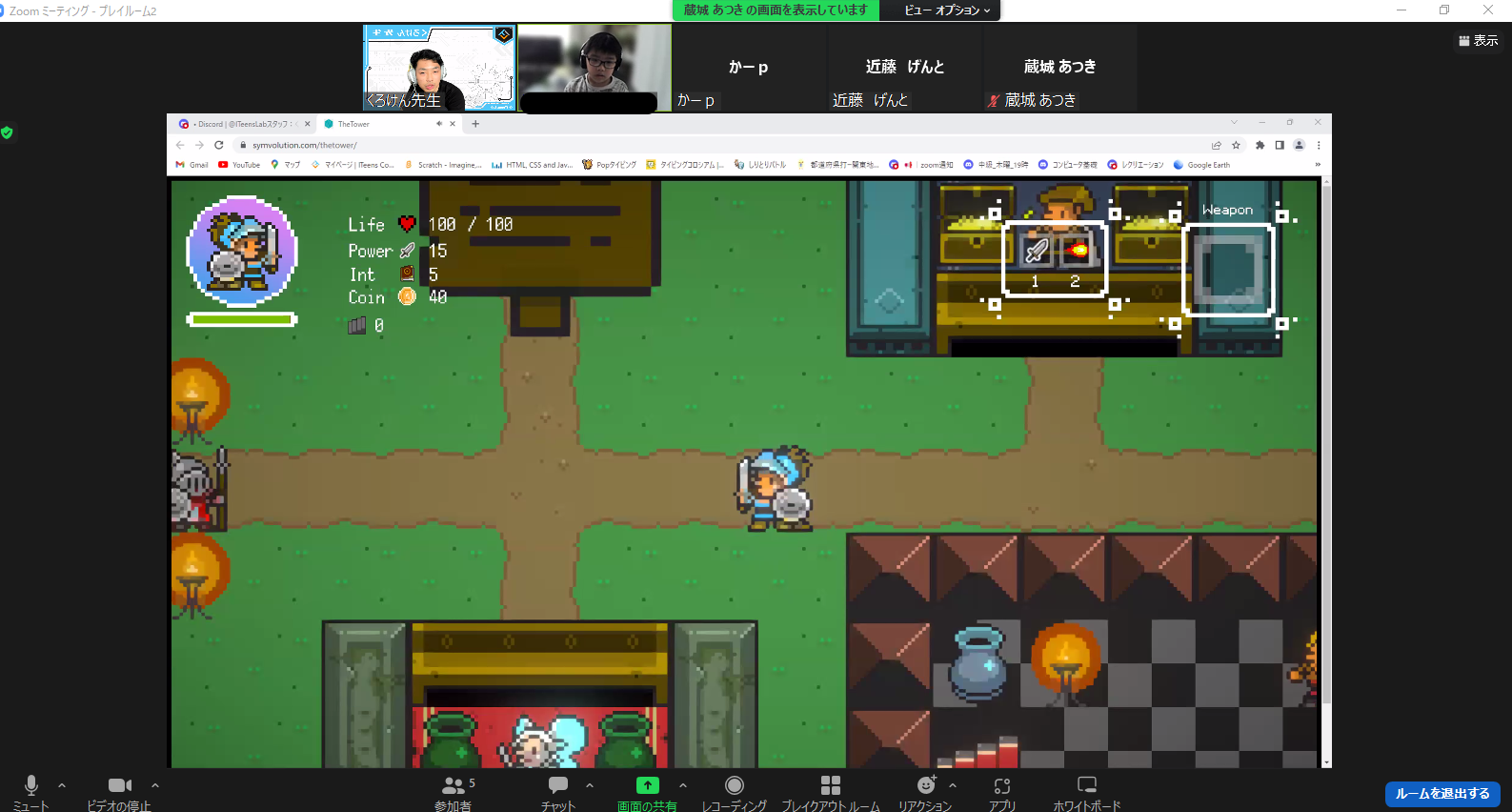Viewport: 1512px width, 812px height.
Task: Open the HTML, CSS and Java bookmark
Action: tap(533, 165)
